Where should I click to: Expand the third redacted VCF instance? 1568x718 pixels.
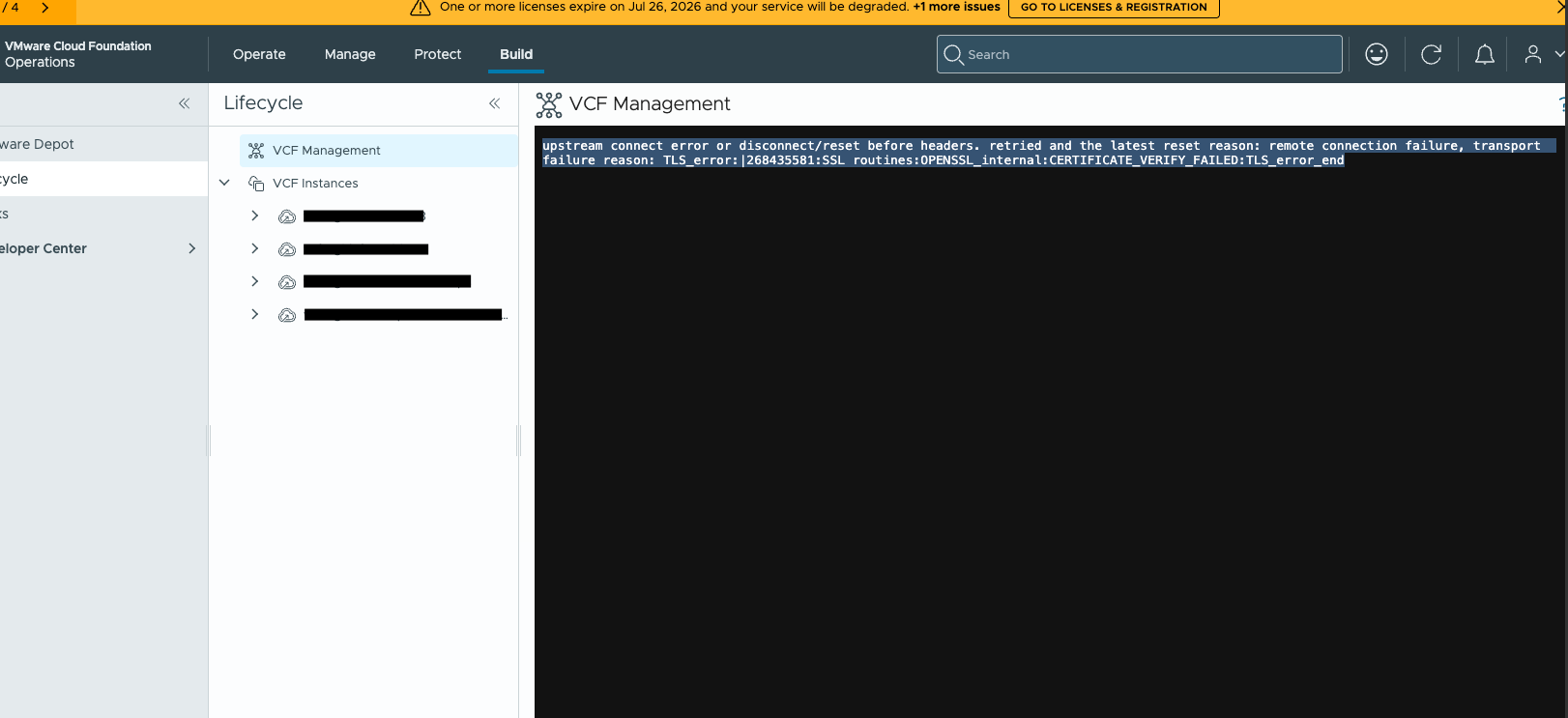pyautogui.click(x=254, y=281)
